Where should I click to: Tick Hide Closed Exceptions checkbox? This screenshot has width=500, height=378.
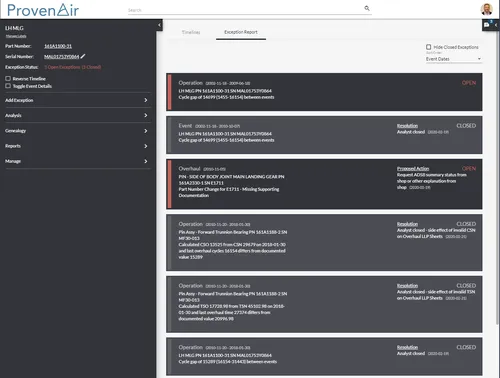[429, 47]
